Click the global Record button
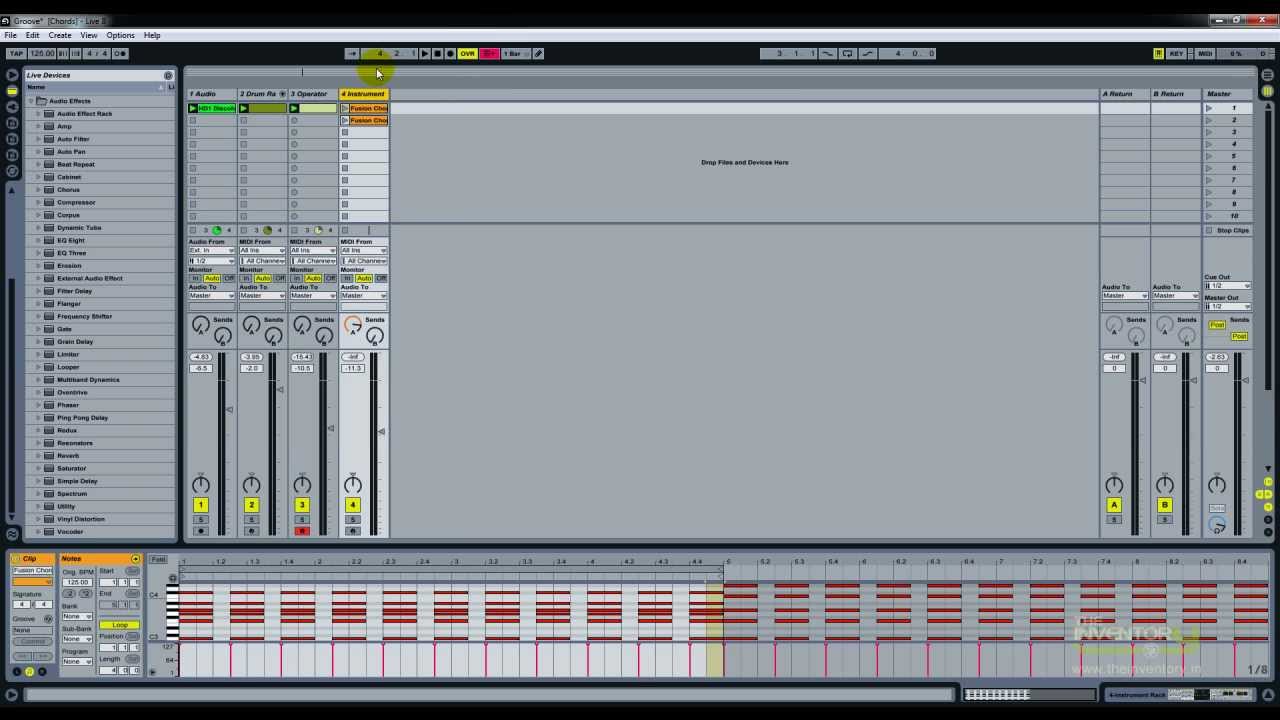The image size is (1280, 720). click(450, 53)
